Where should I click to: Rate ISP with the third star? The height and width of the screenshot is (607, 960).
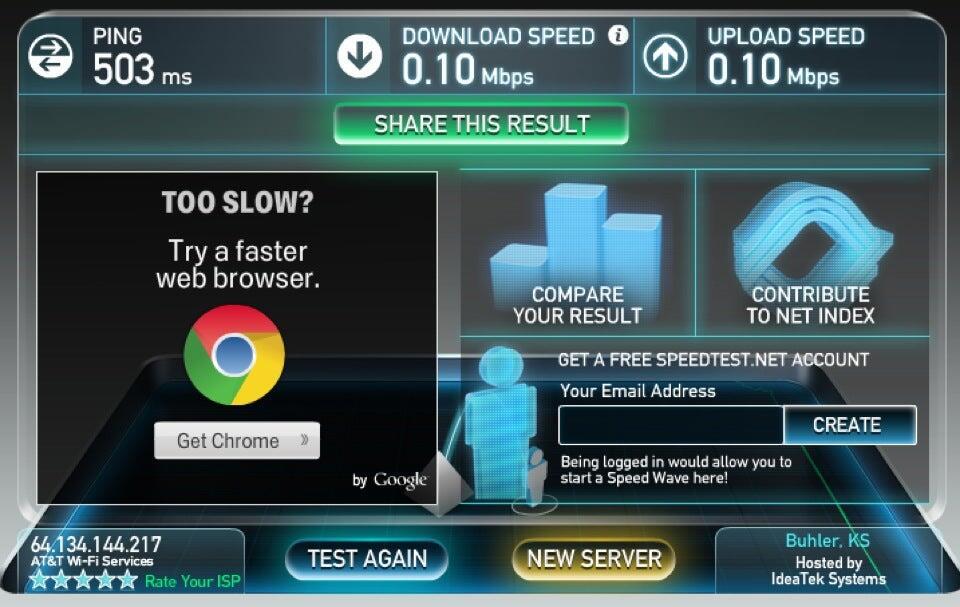[x=83, y=579]
